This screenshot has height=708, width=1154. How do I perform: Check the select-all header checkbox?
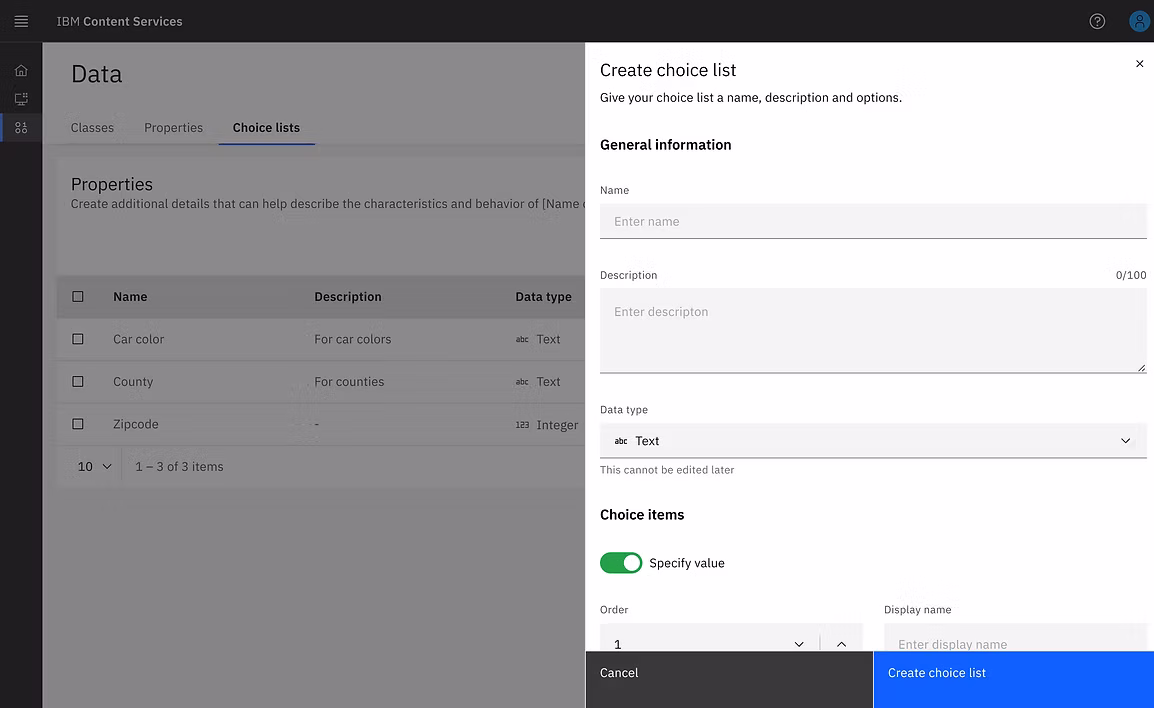[78, 297]
